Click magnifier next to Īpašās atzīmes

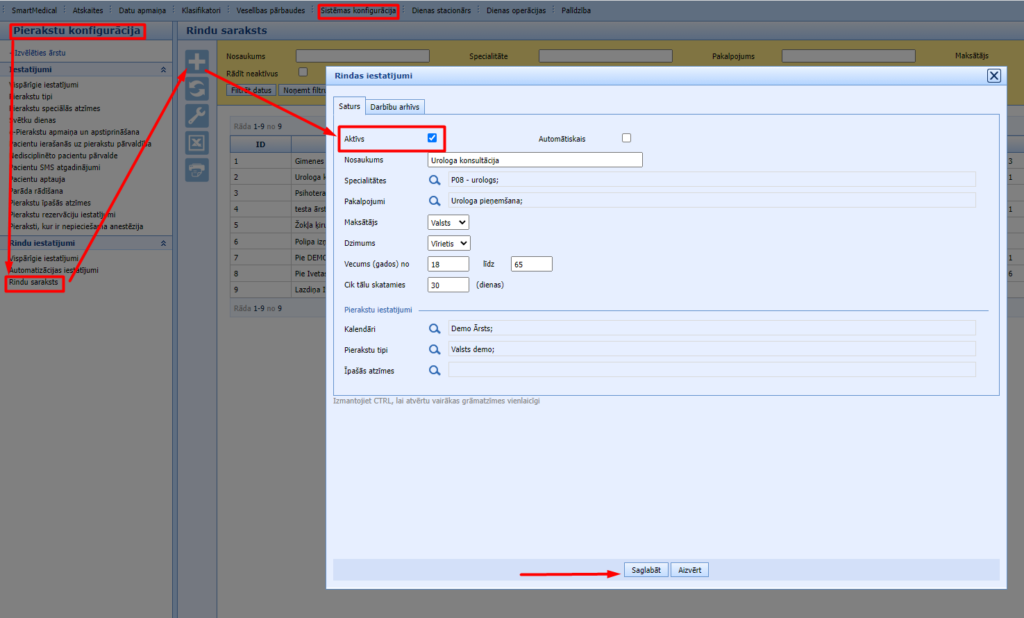click(x=435, y=370)
